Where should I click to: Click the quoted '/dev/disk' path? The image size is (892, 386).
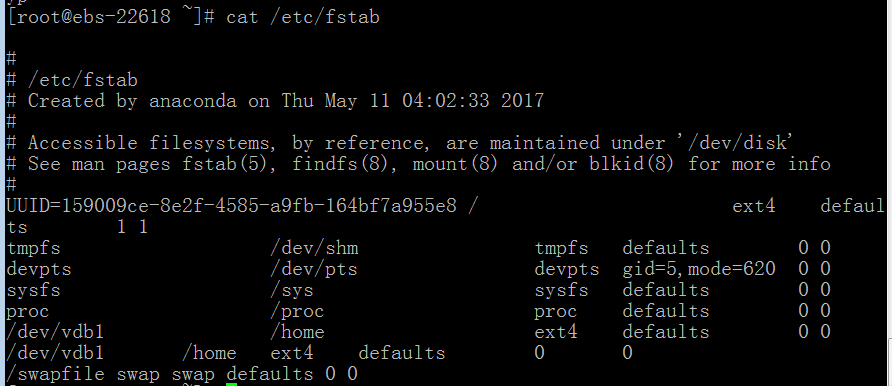coord(733,143)
